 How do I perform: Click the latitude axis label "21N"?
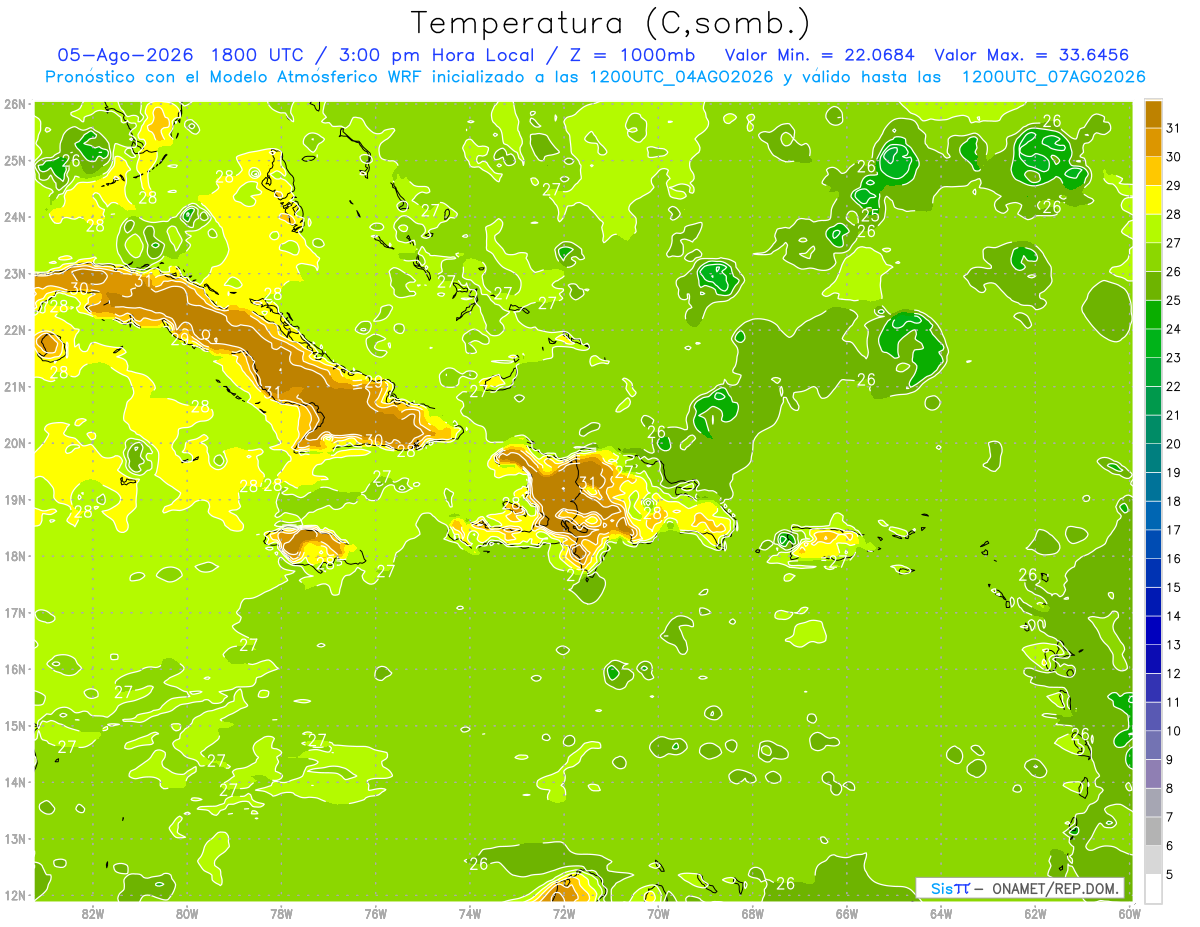point(16,386)
